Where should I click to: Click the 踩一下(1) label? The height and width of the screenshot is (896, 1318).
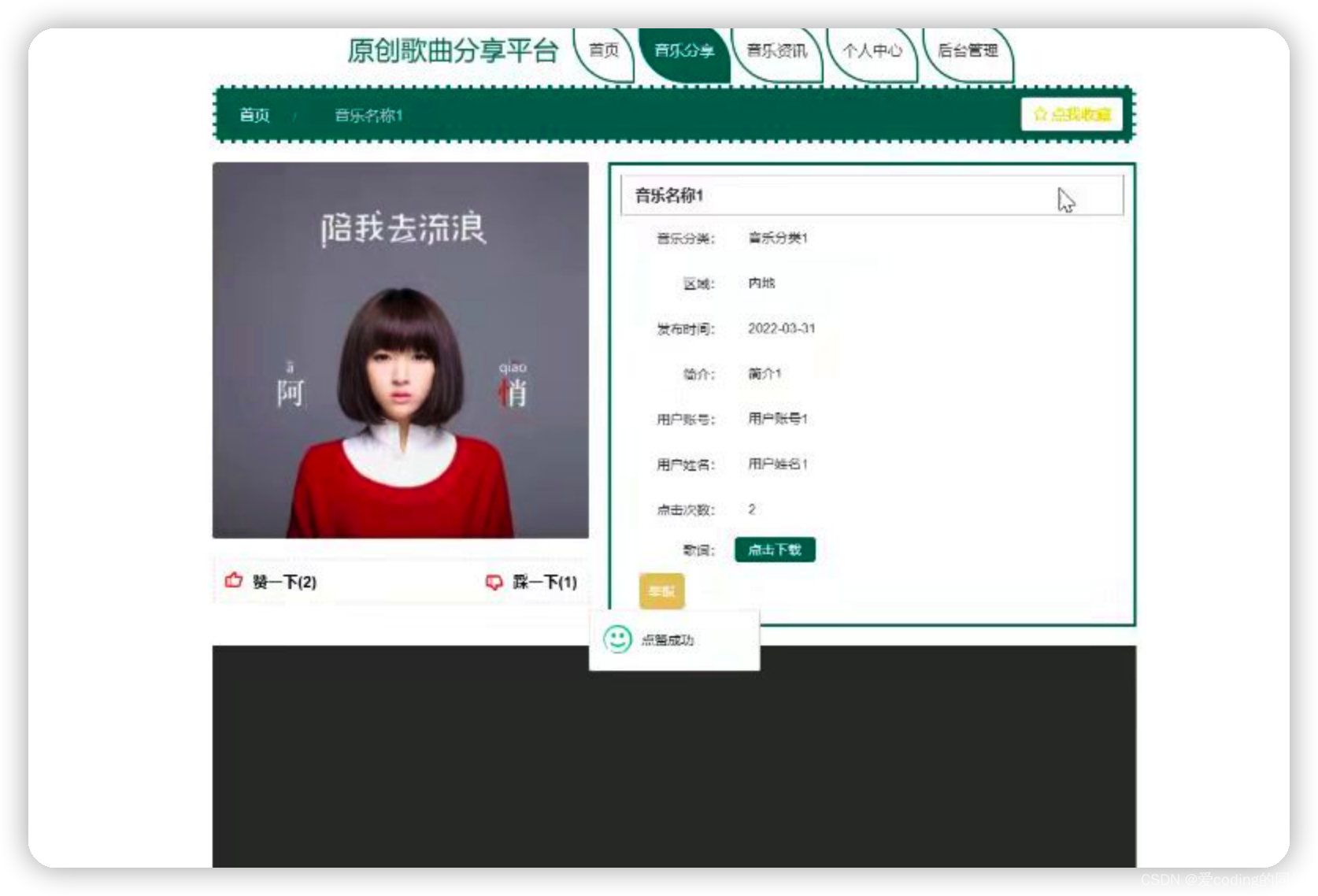pos(545,582)
